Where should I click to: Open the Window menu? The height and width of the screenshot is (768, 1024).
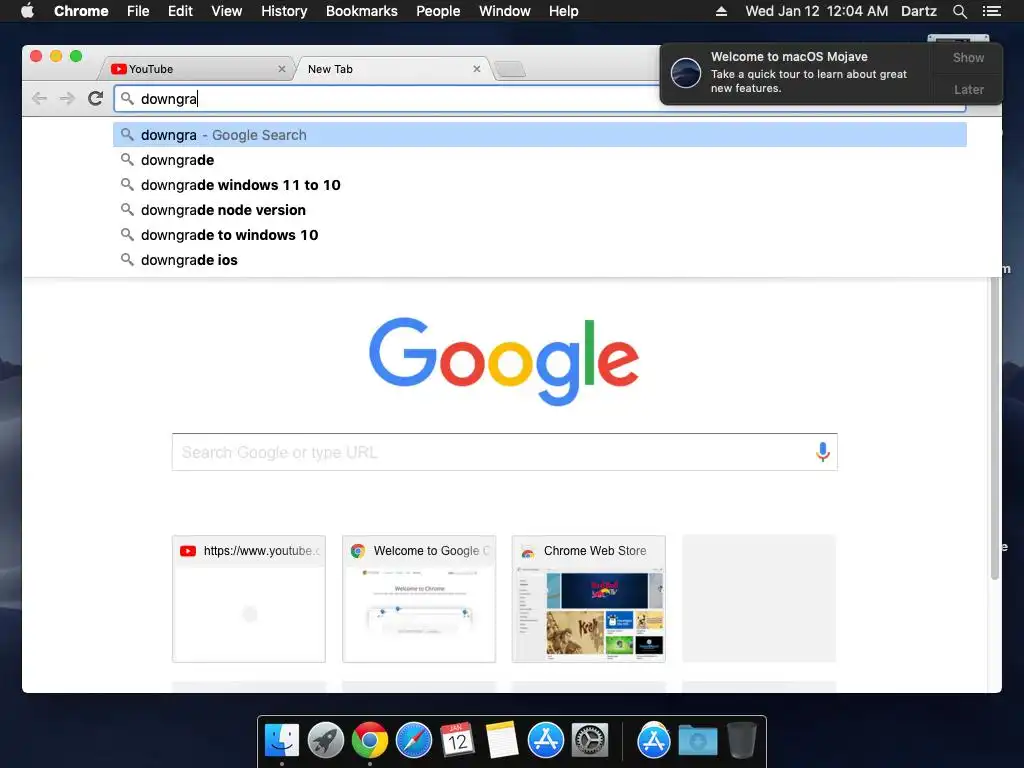coord(504,11)
